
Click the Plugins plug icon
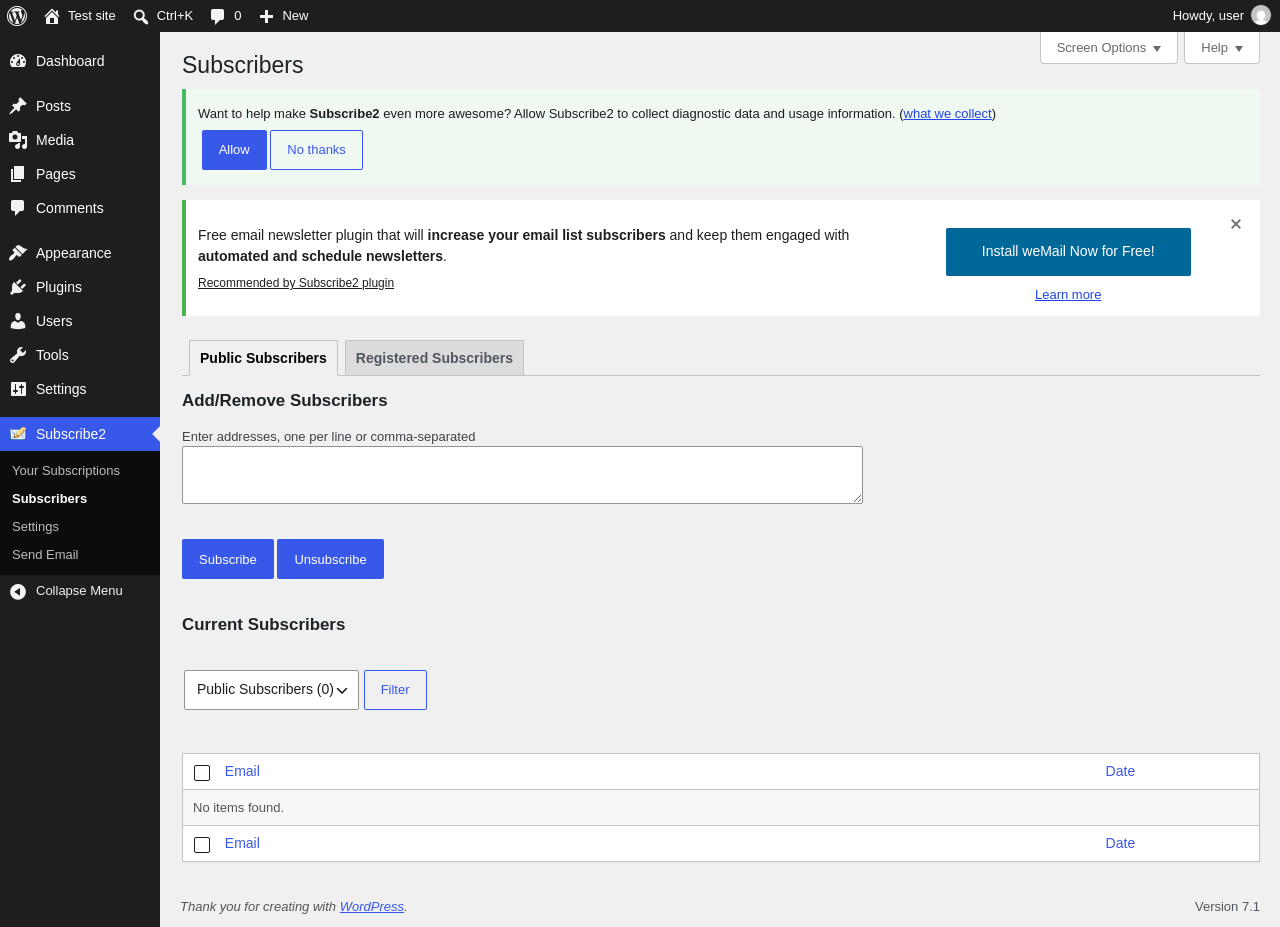tap(18, 287)
